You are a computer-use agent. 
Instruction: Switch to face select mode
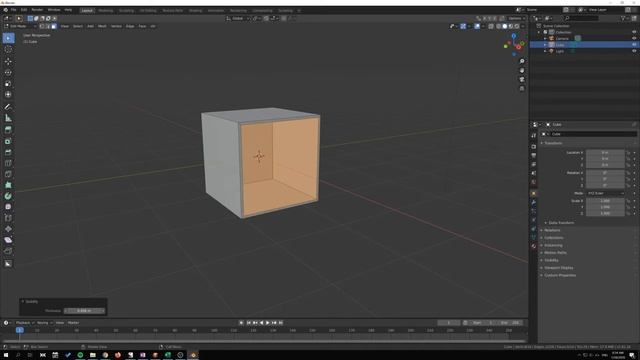(54, 26)
